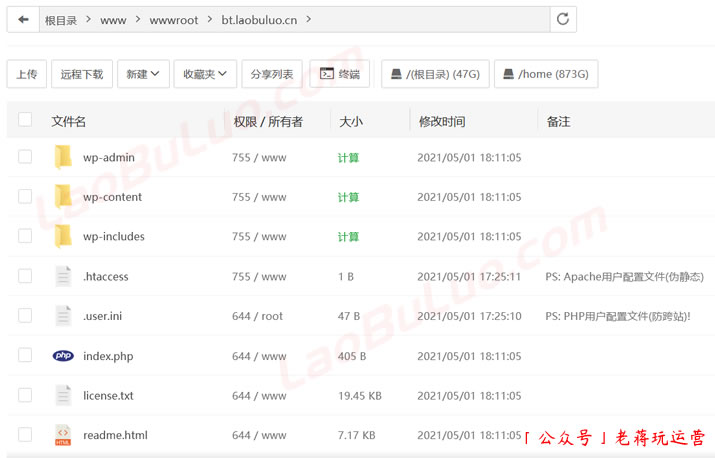Switch to /home (873G) disk
This screenshot has width=715, height=458.
click(x=546, y=74)
